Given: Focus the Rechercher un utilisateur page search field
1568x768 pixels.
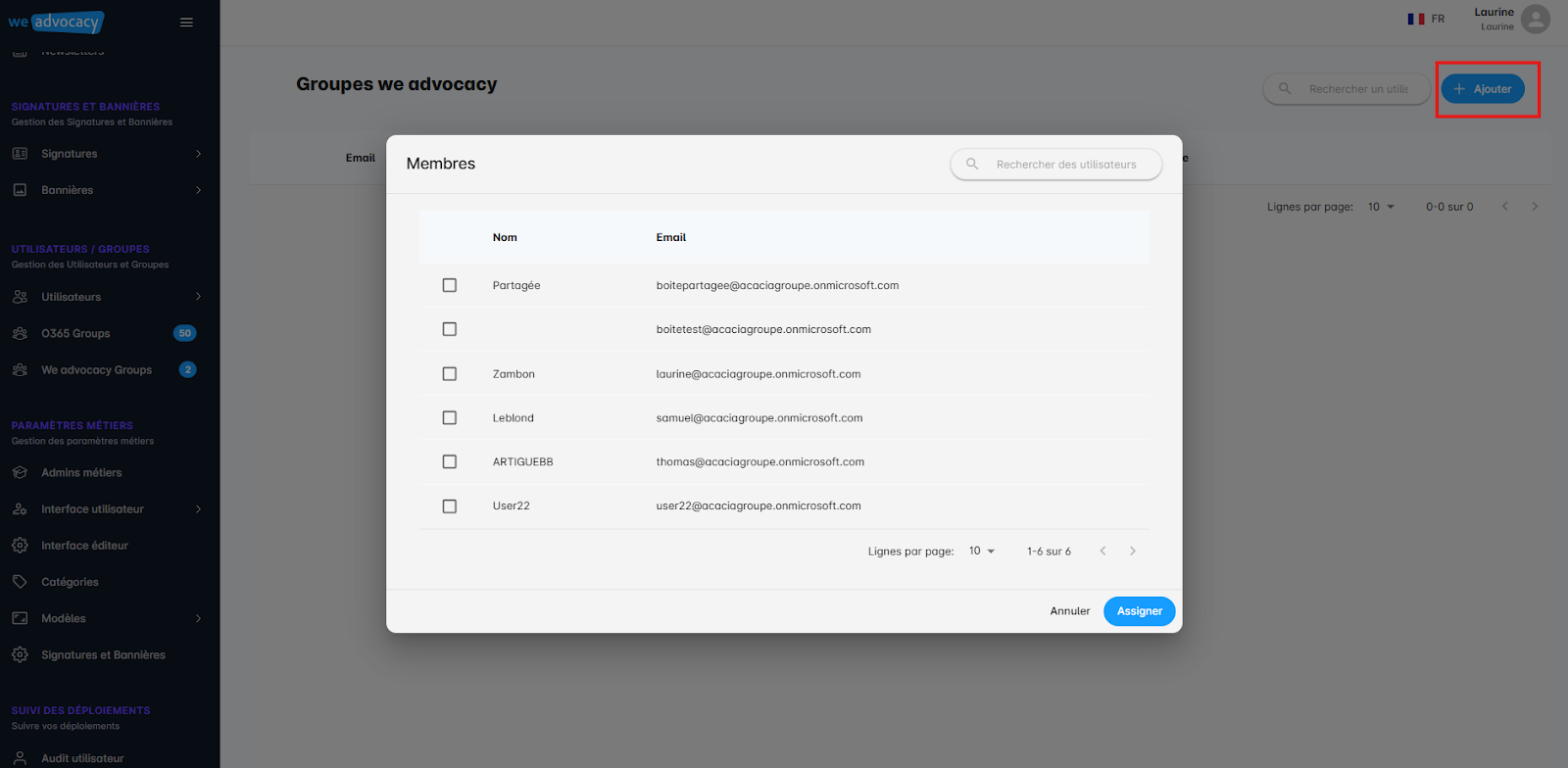Looking at the screenshot, I should tap(1347, 89).
